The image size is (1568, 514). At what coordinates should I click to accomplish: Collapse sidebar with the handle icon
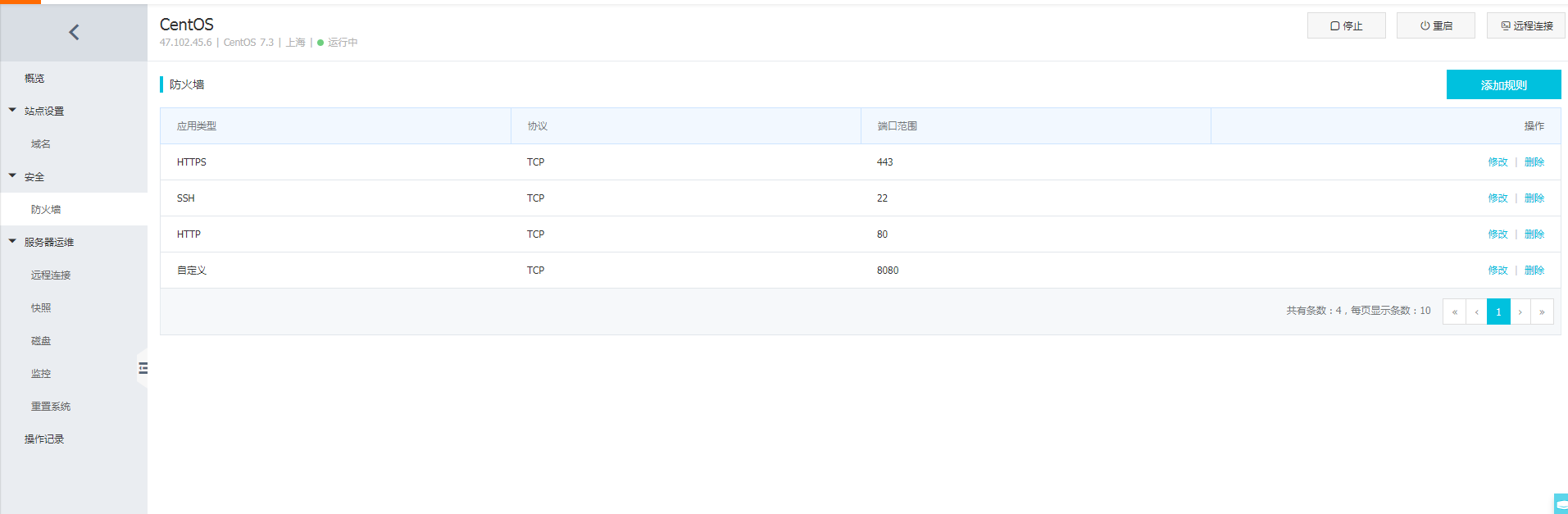(143, 368)
